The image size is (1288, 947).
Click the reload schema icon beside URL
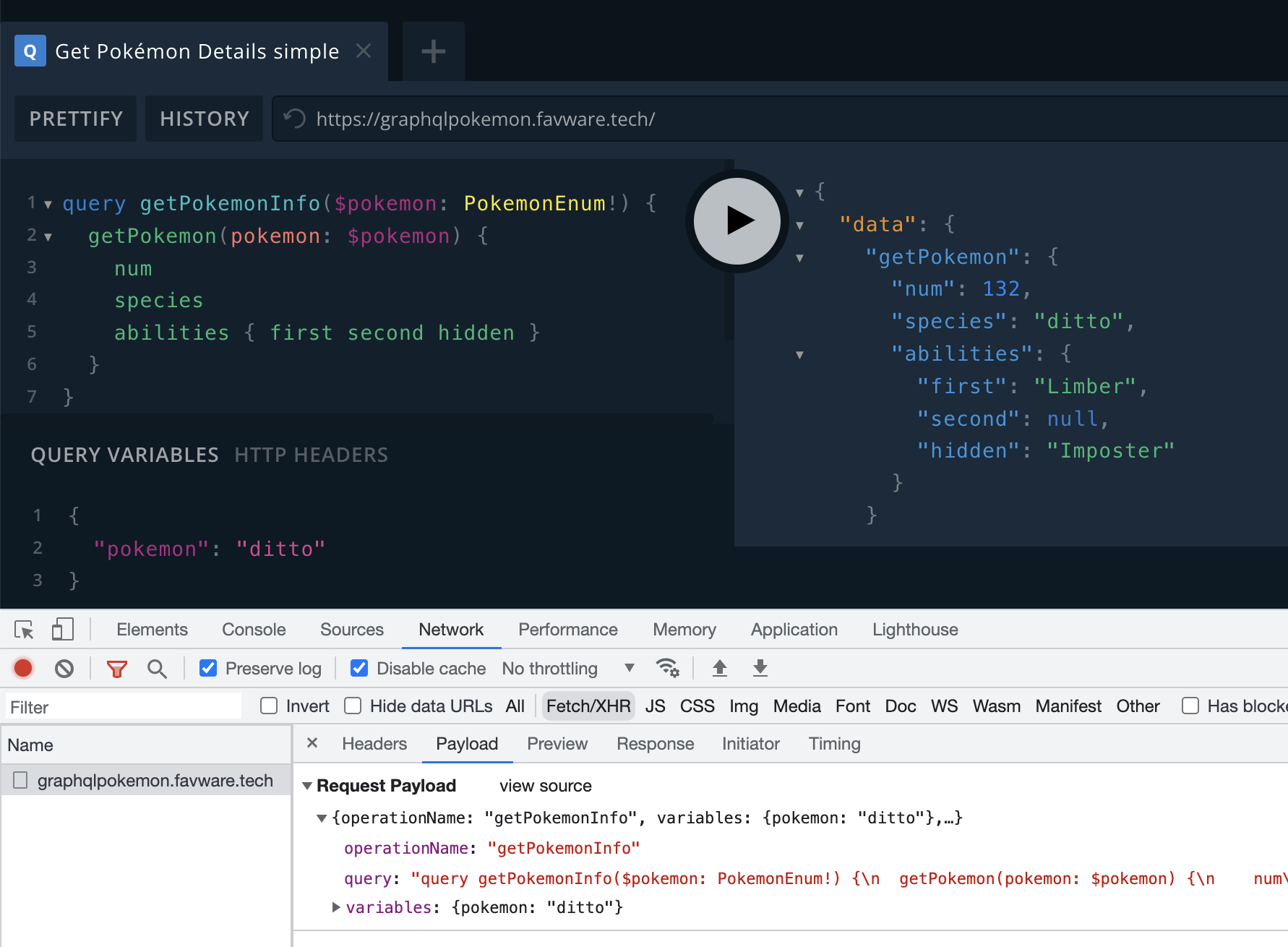tap(294, 119)
